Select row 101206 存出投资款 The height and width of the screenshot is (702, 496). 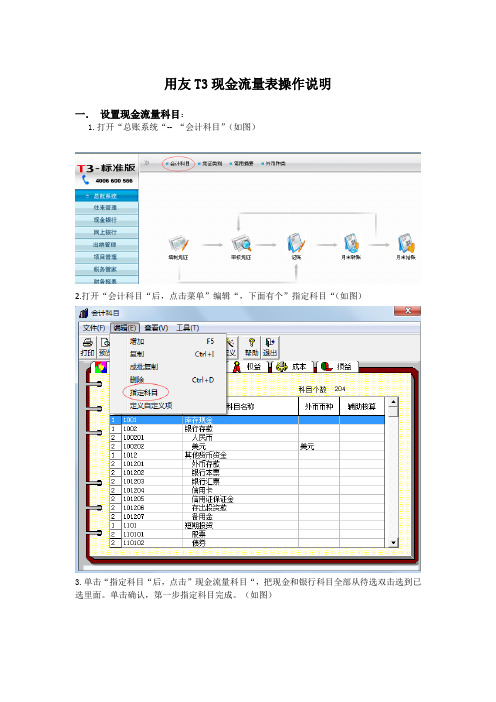point(247,508)
